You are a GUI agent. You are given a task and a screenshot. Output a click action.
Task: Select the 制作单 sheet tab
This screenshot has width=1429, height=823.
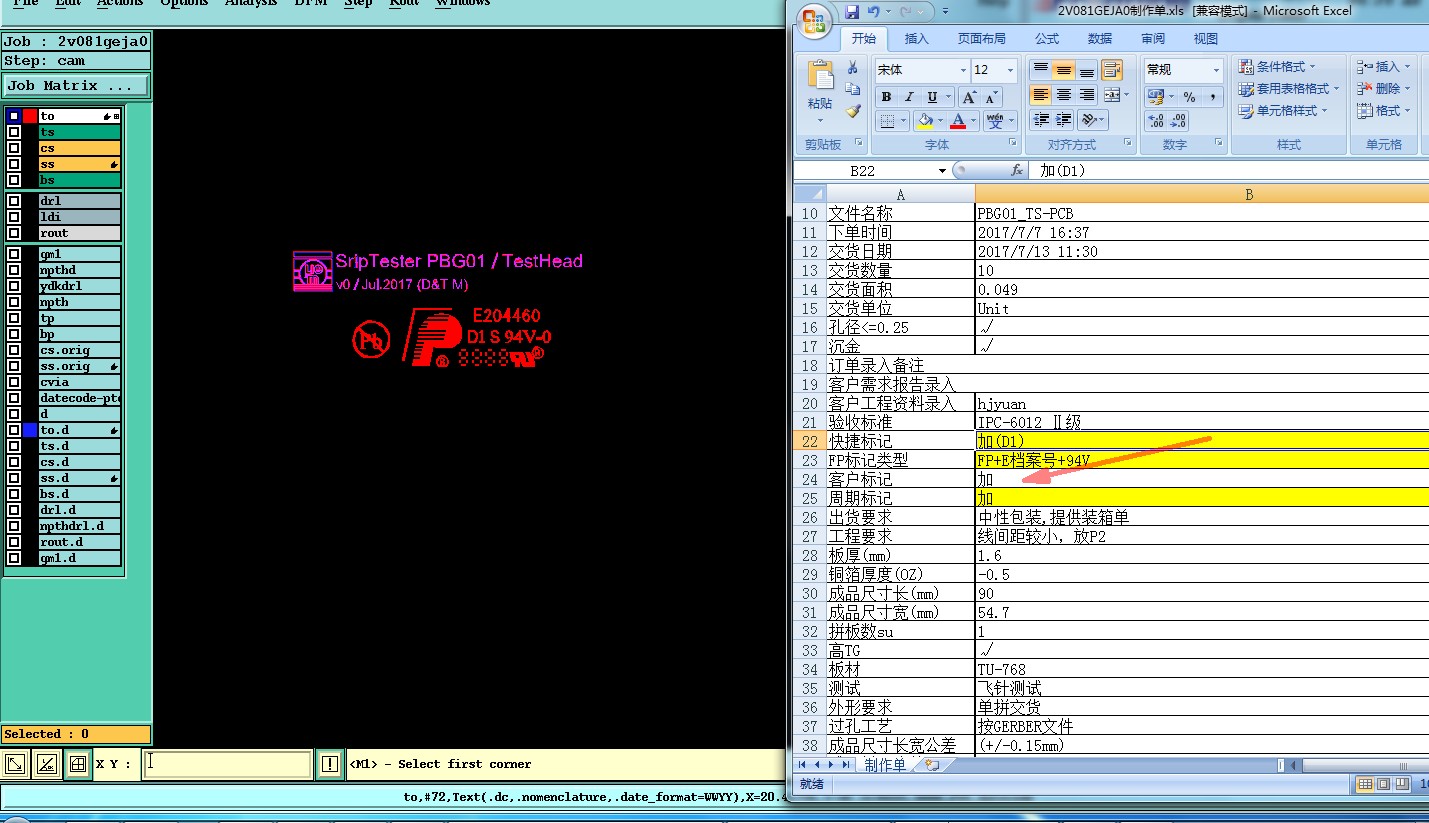coord(884,765)
